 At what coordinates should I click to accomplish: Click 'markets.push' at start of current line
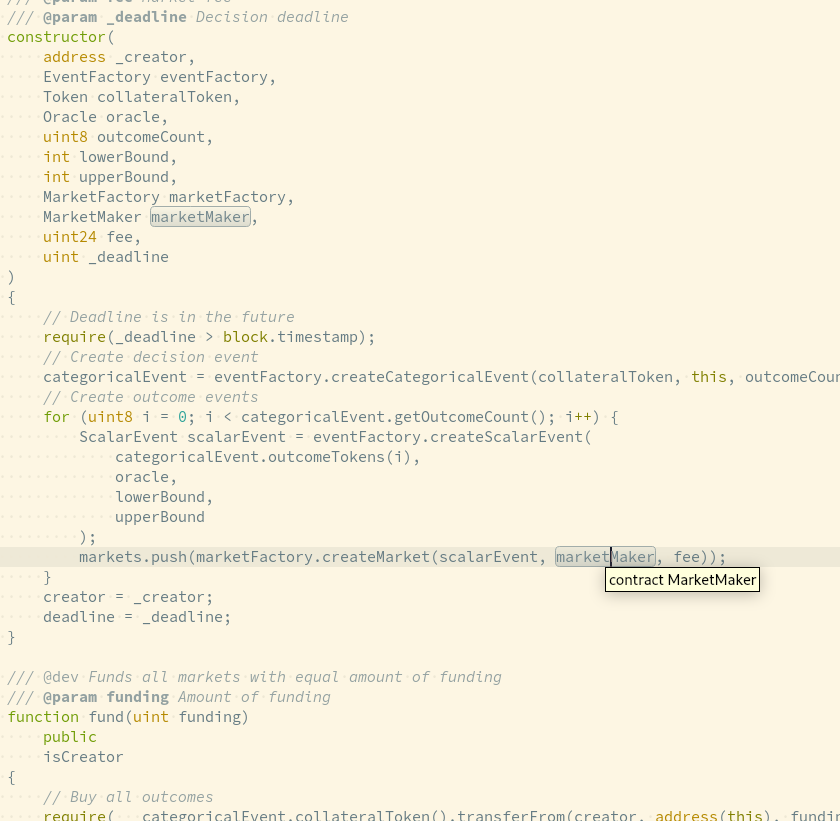(x=133, y=557)
